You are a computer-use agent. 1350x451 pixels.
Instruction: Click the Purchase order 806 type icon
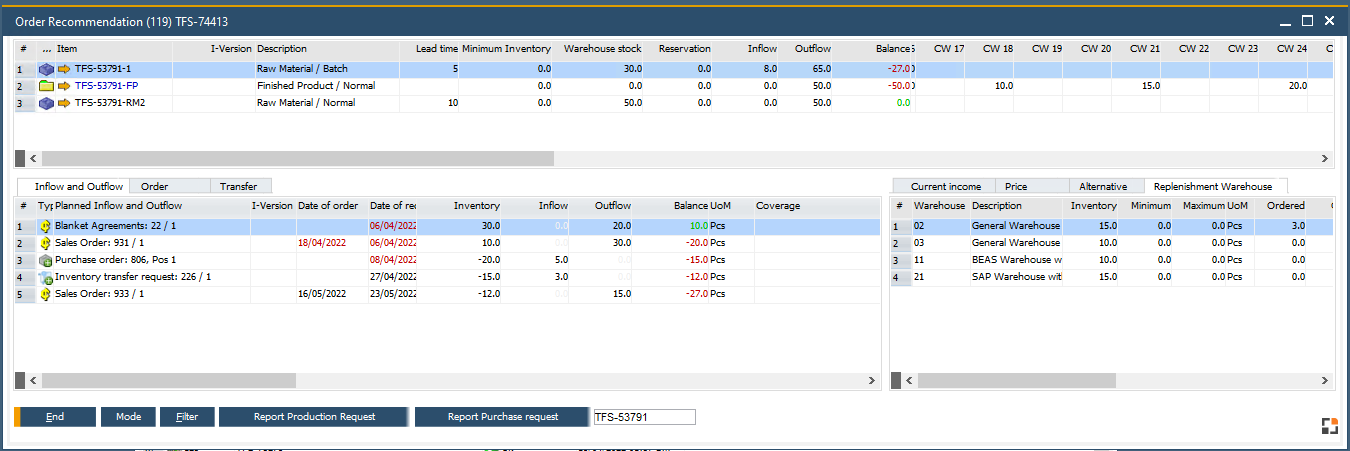45,261
